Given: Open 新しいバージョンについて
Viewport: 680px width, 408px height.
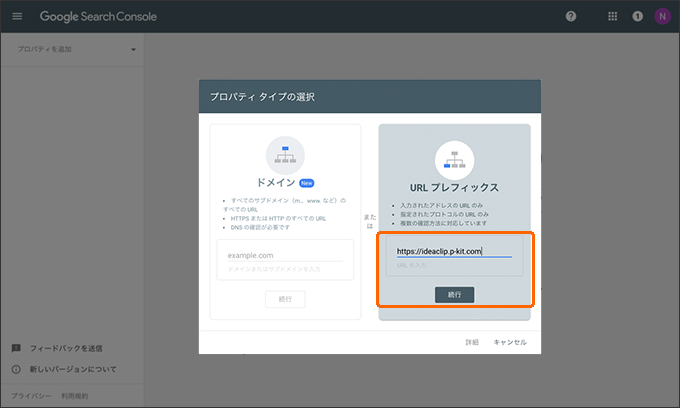Looking at the screenshot, I should click(x=73, y=369).
